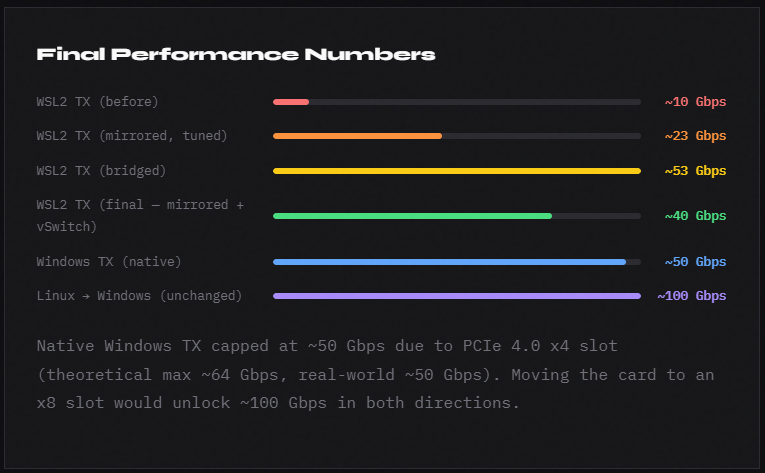Click the ~10 Gbps value
This screenshot has height=473, width=765.
[695, 102]
